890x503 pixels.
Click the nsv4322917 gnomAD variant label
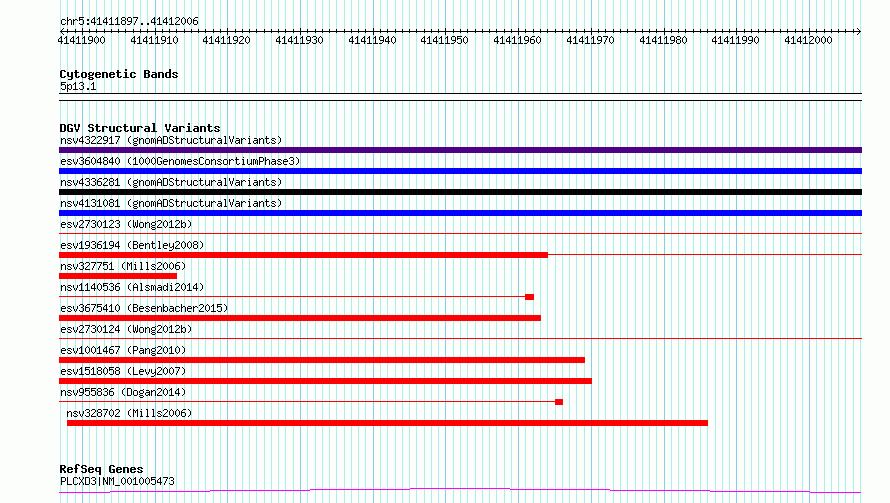[x=171, y=140]
